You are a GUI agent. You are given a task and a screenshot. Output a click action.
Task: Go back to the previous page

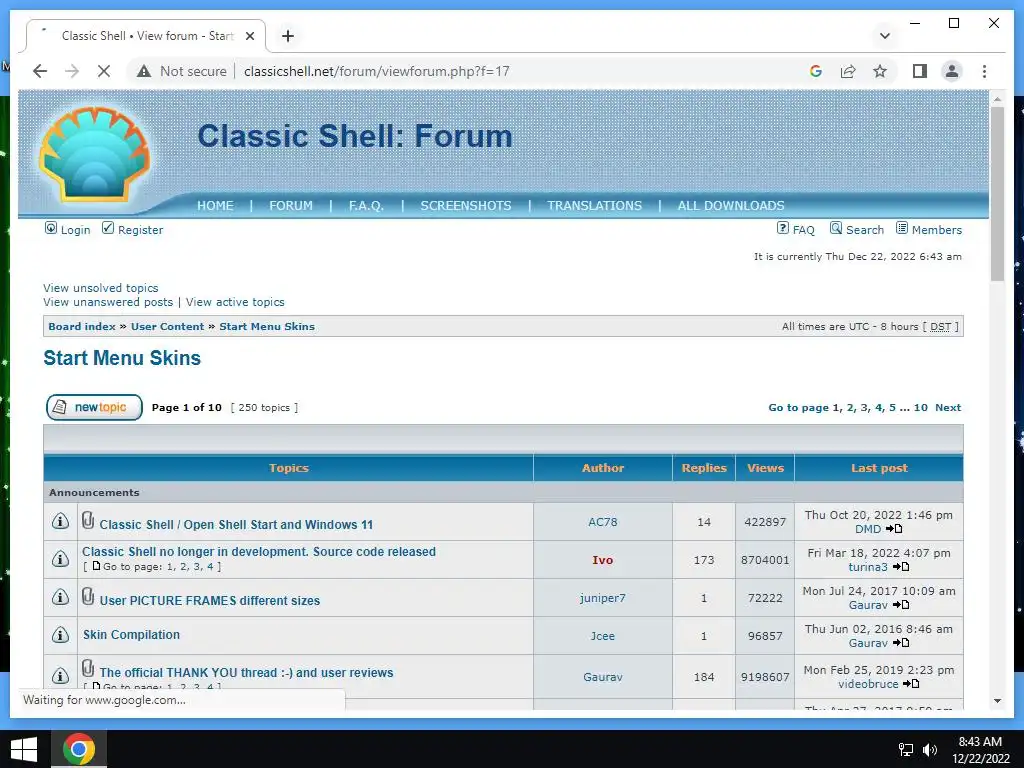tap(40, 71)
